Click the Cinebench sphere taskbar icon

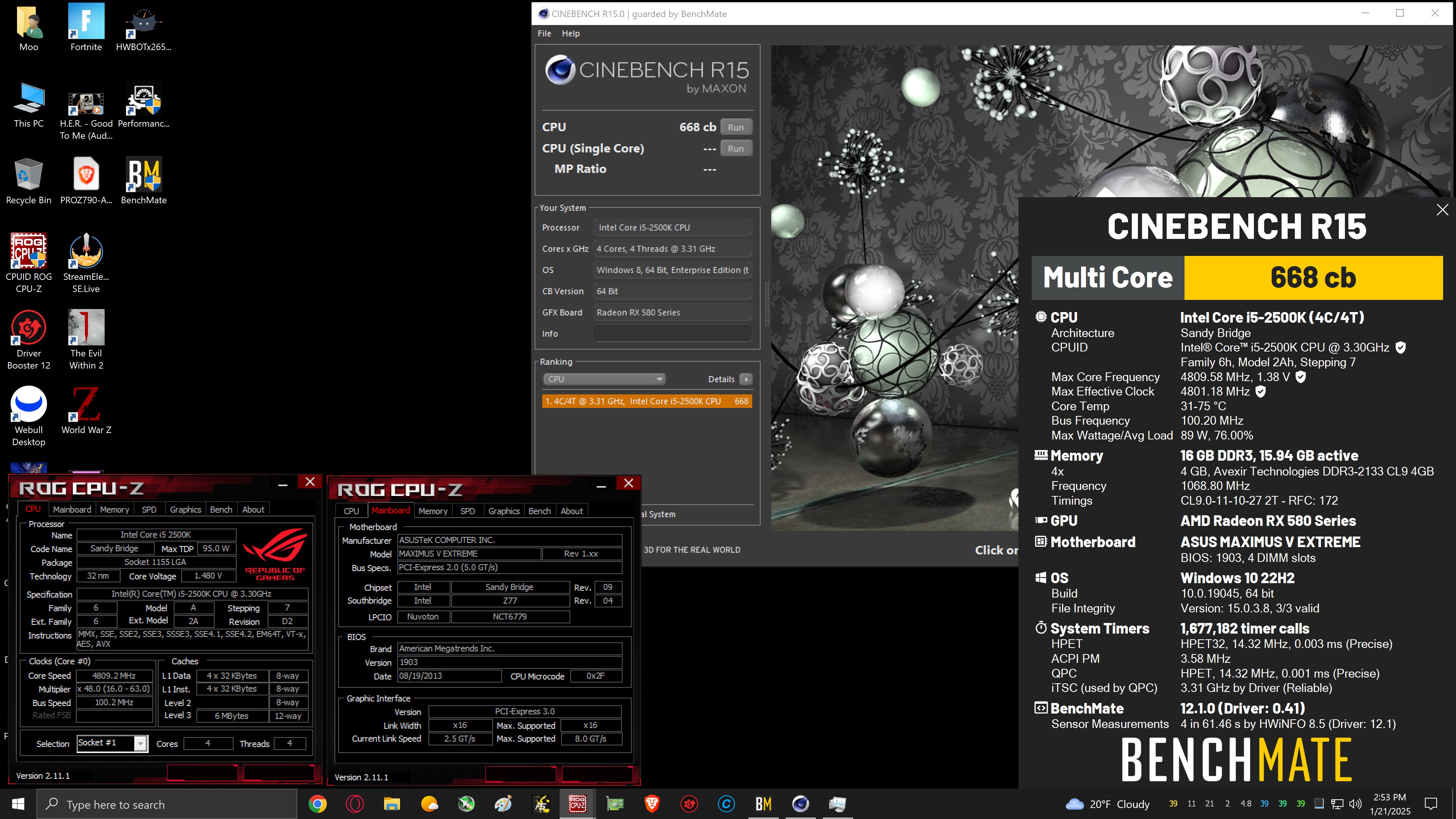coord(800,804)
